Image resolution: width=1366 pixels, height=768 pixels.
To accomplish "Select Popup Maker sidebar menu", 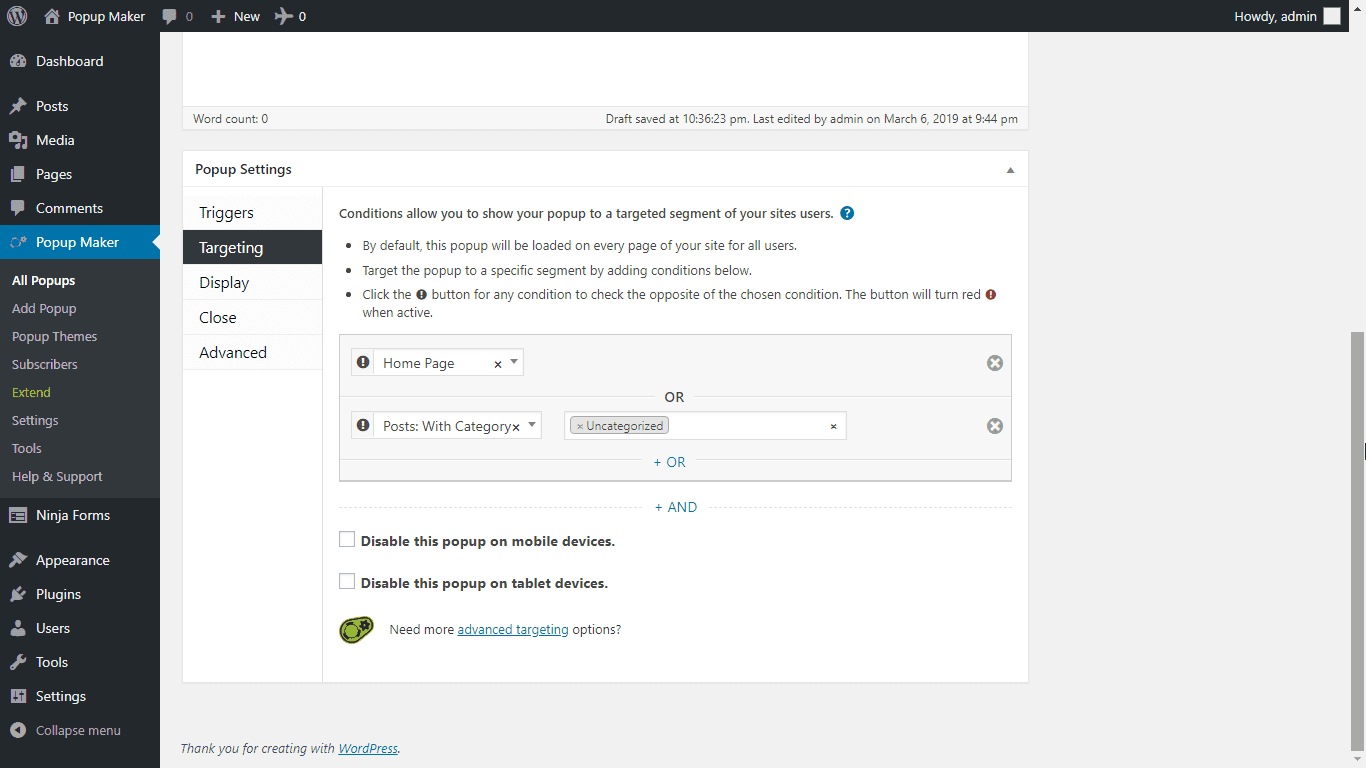I will click(80, 242).
